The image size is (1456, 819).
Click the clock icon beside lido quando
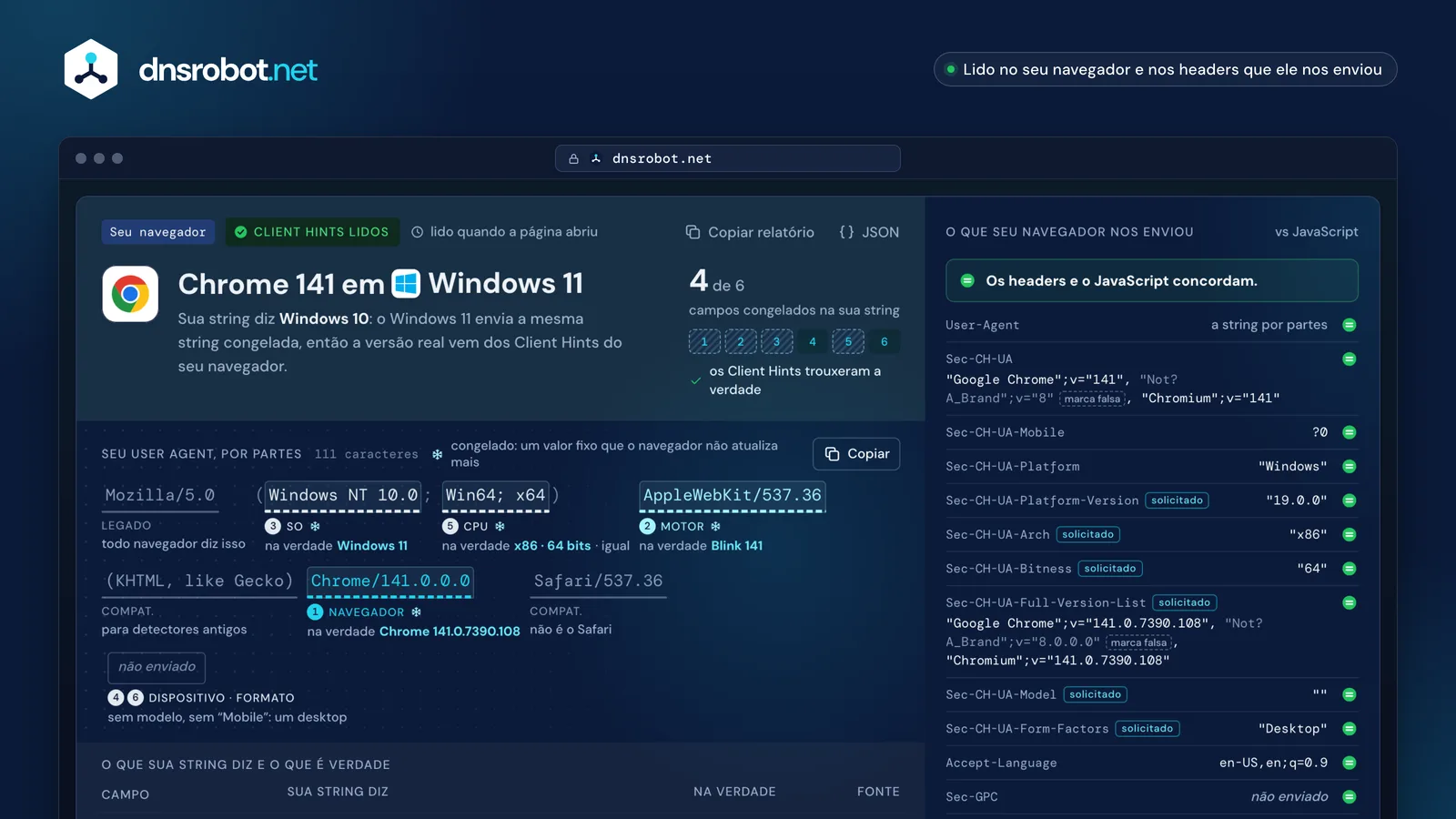(x=418, y=232)
